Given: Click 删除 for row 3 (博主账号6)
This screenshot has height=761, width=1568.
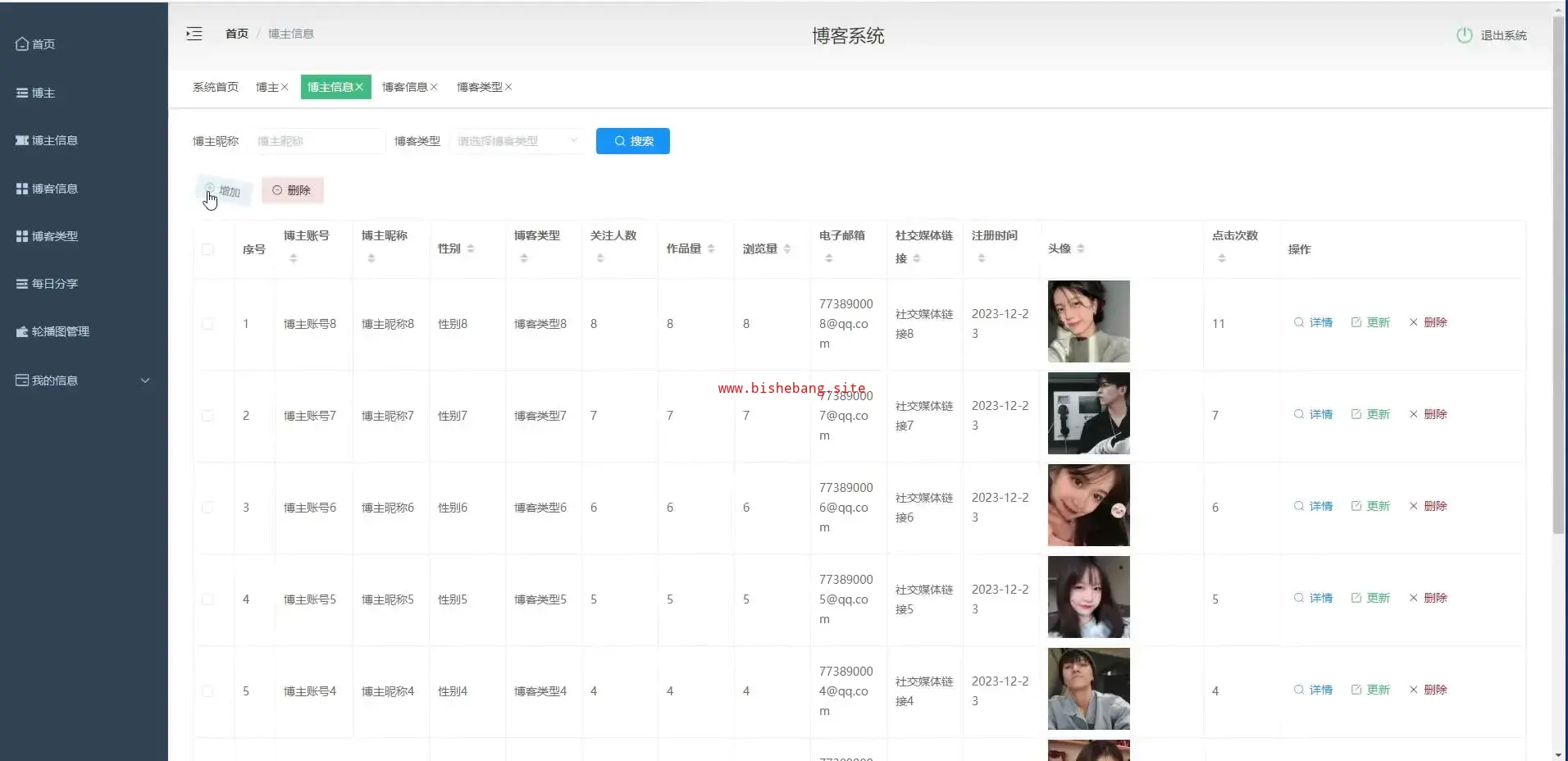Looking at the screenshot, I should [x=1428, y=506].
